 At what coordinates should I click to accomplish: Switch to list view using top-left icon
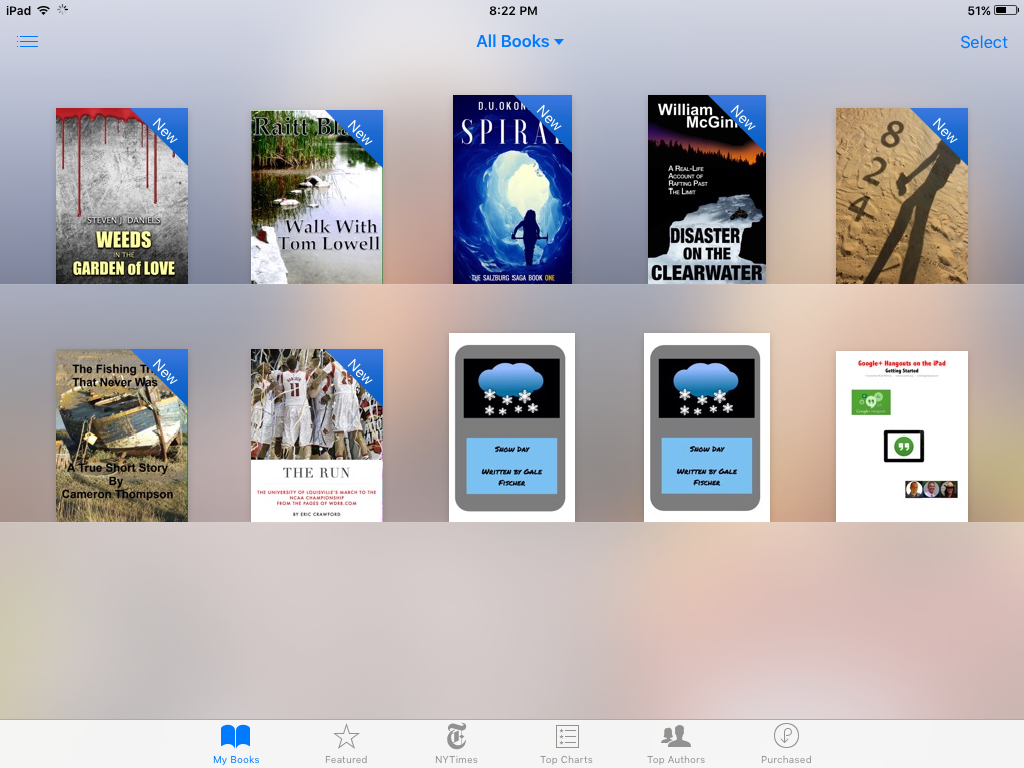(27, 42)
